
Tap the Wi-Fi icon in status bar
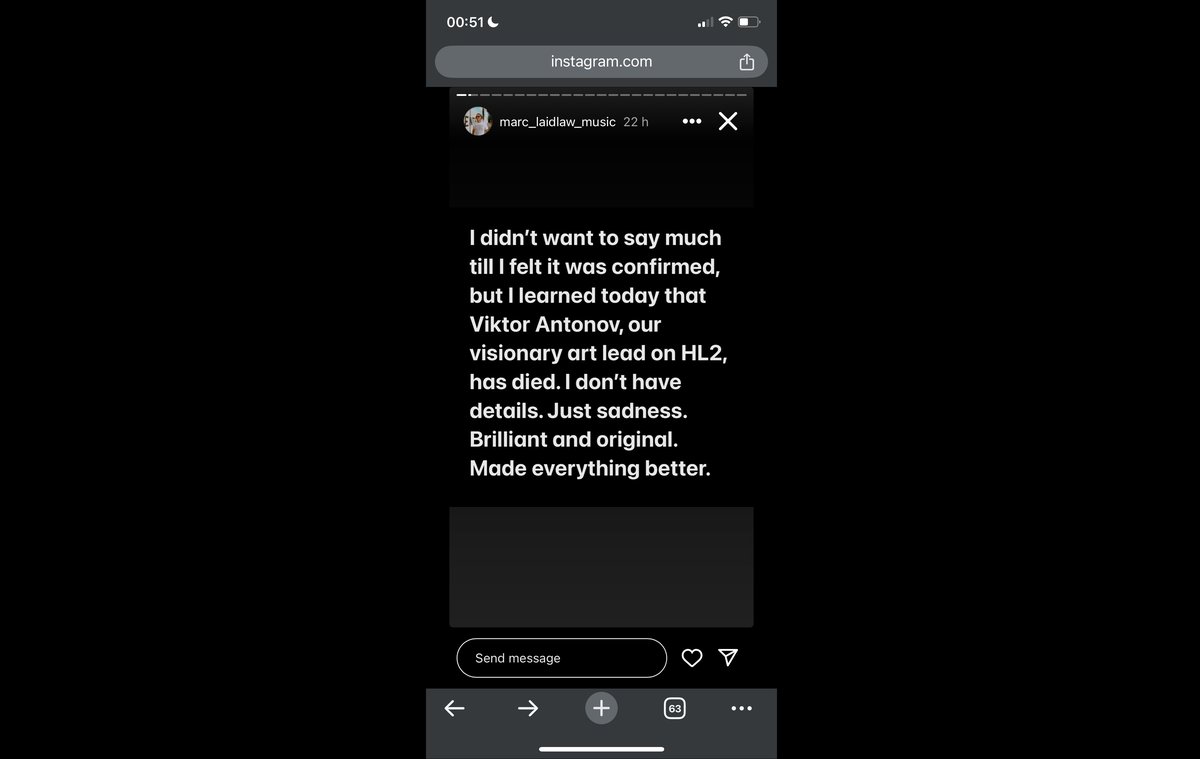(x=725, y=22)
